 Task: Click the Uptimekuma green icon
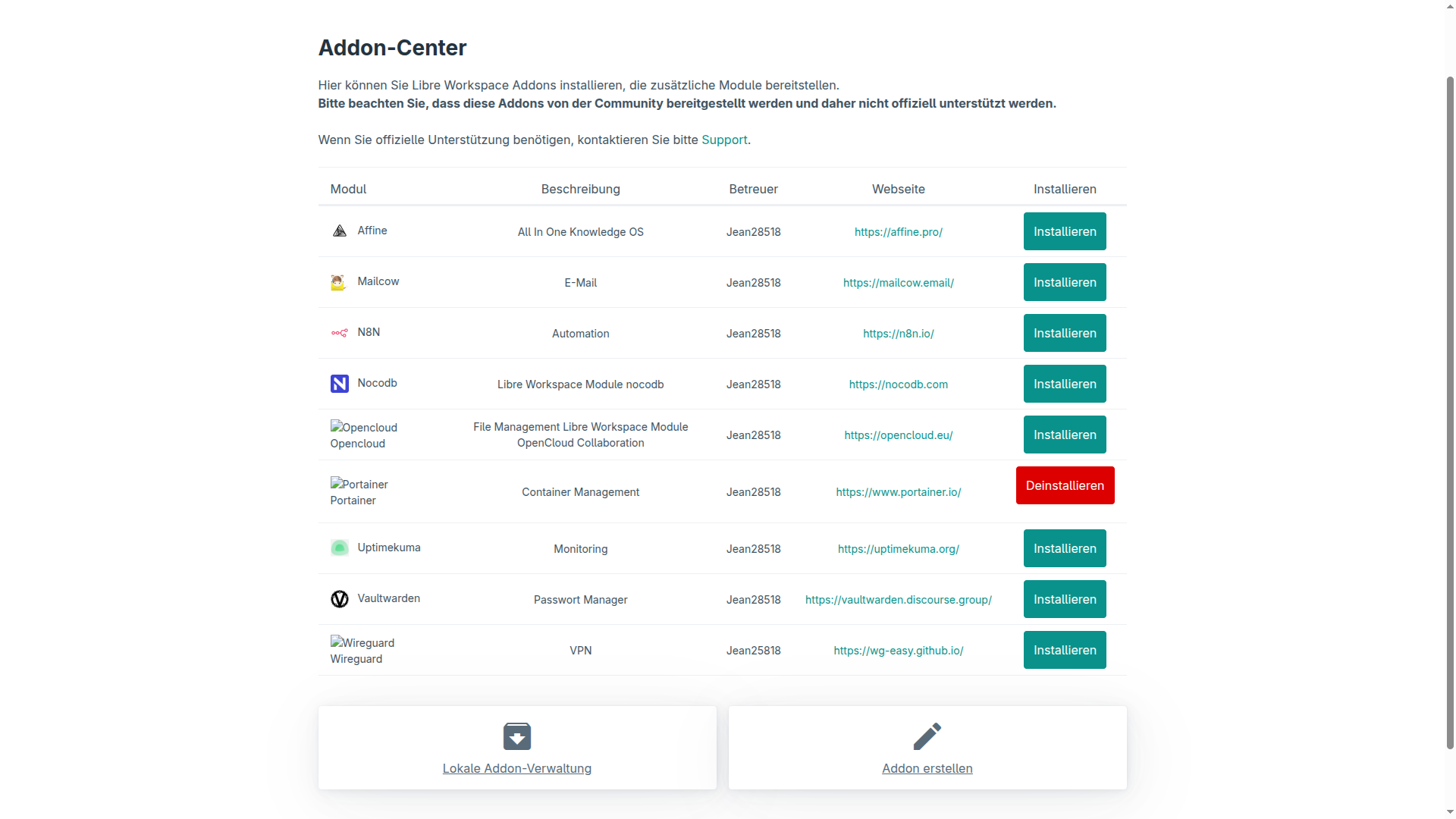tap(339, 548)
